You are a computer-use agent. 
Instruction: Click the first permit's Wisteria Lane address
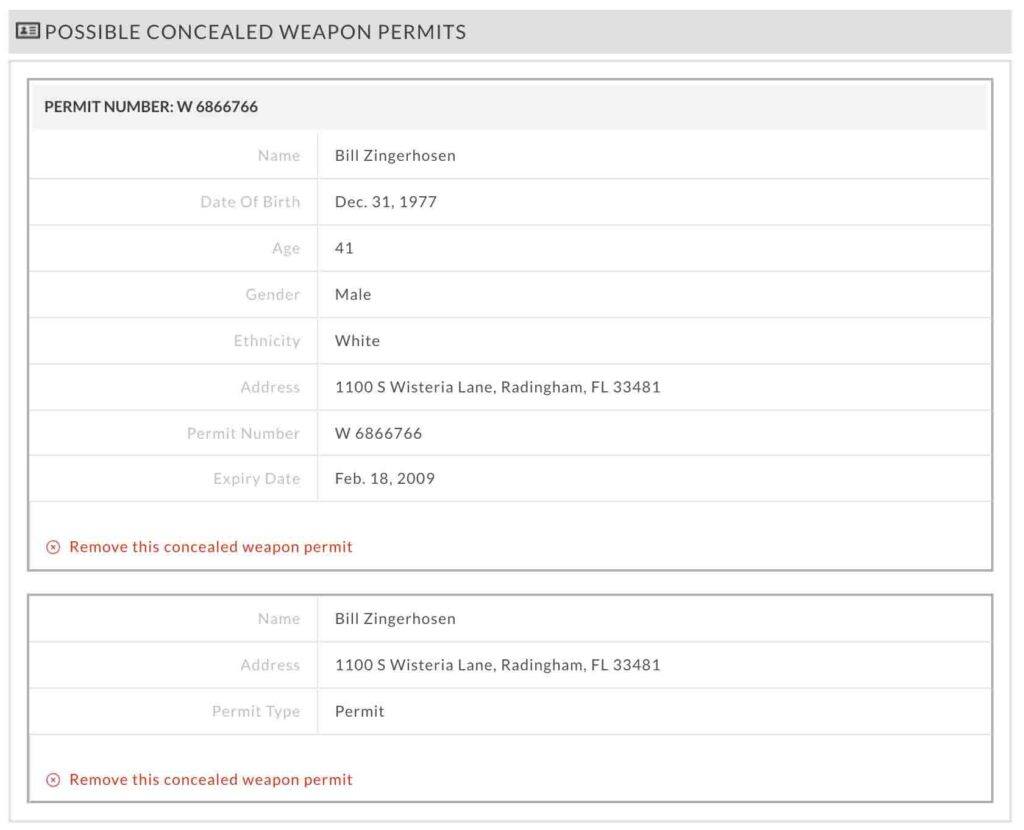[x=498, y=387]
